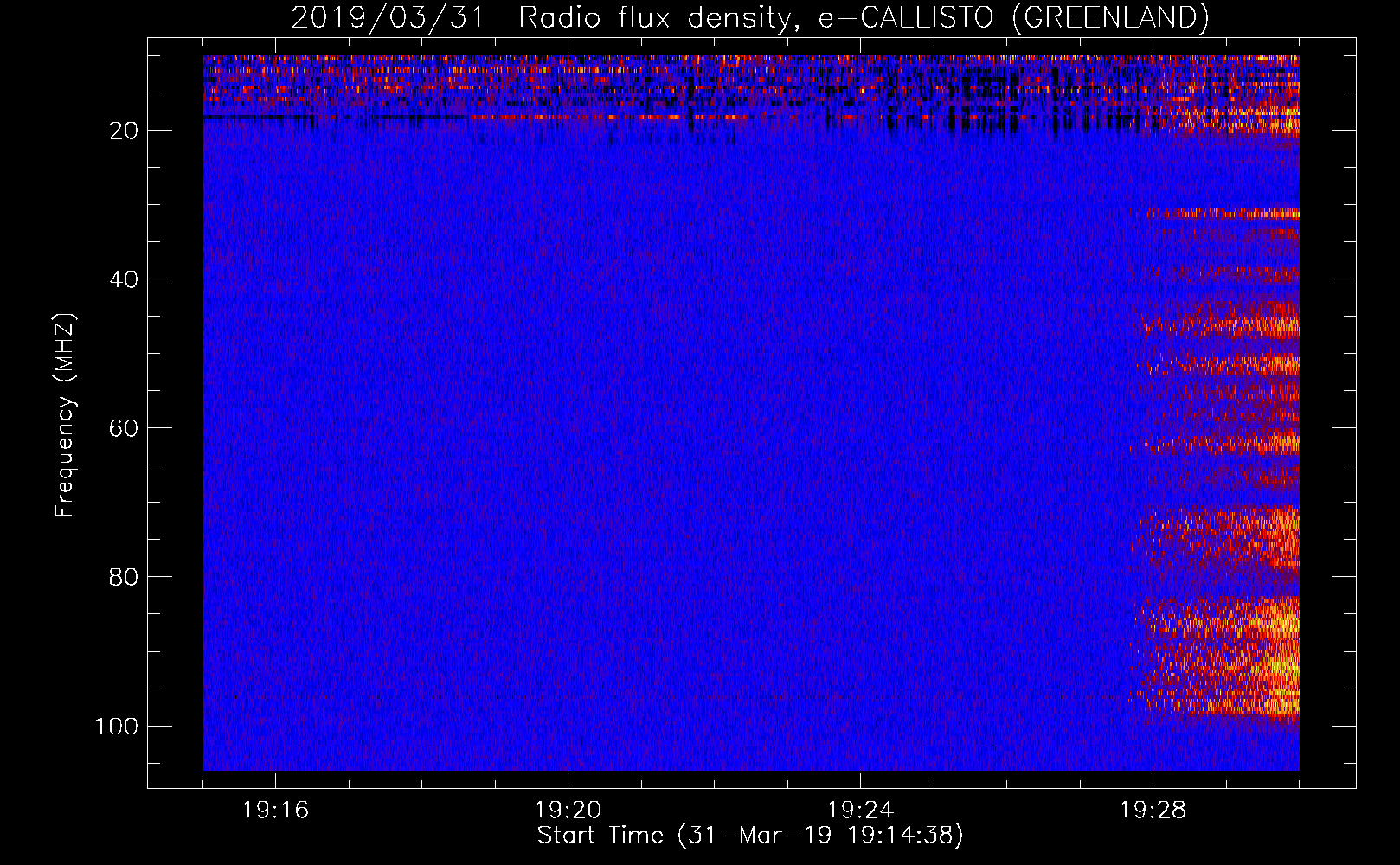1400x865 pixels.
Task: Click the 80 frequency tick label
Action: [124, 577]
